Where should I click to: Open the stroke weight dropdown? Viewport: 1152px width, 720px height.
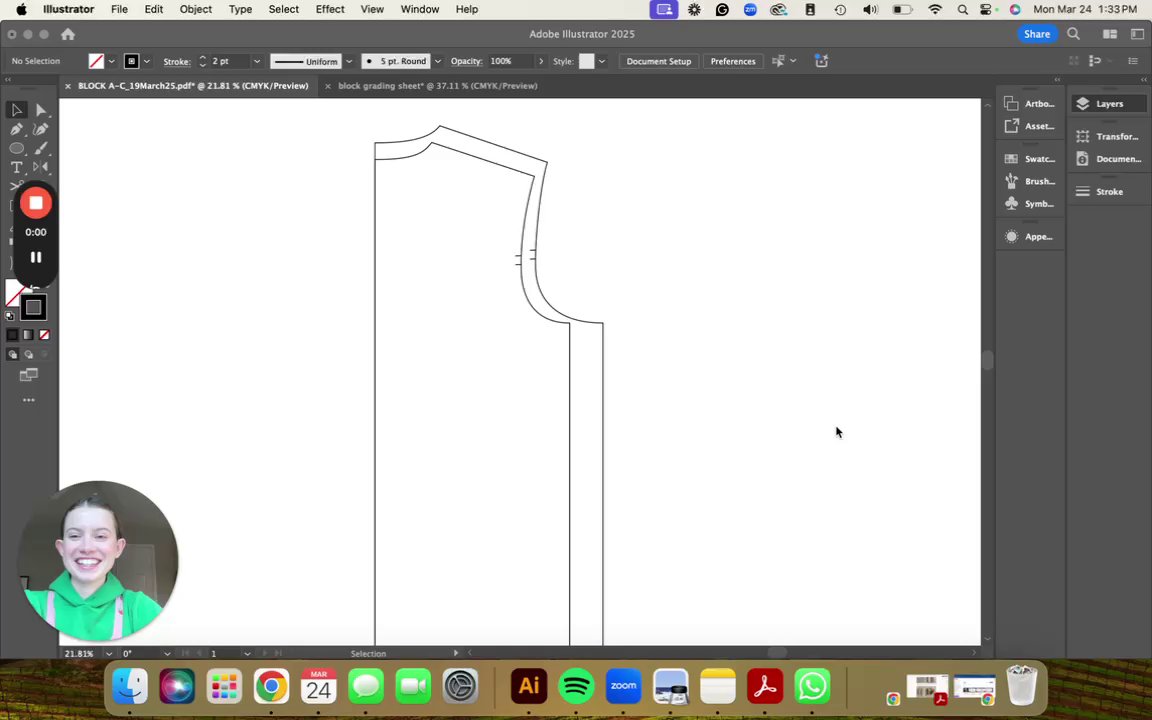click(257, 61)
